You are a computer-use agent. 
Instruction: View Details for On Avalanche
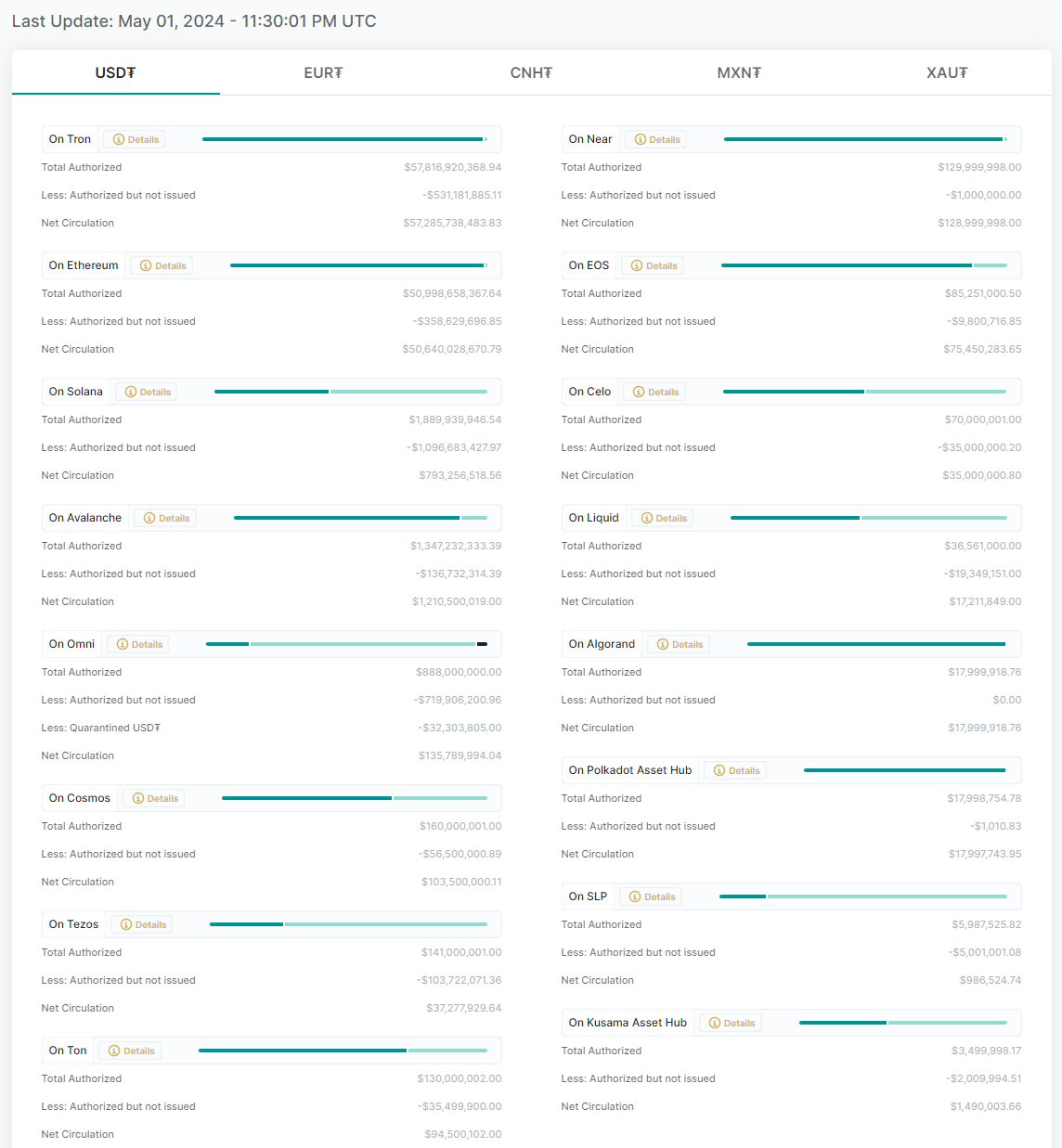[166, 519]
